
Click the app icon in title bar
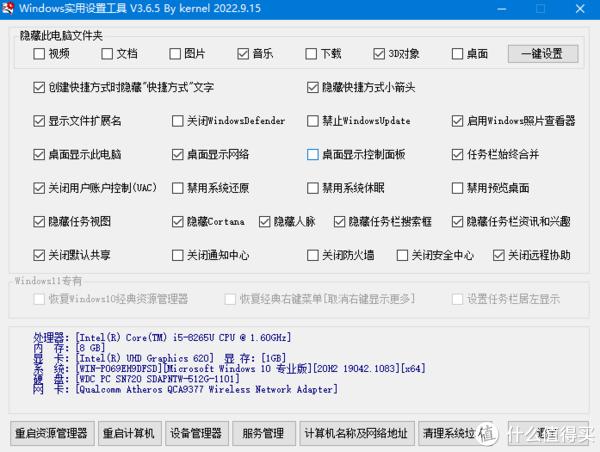point(7,8)
